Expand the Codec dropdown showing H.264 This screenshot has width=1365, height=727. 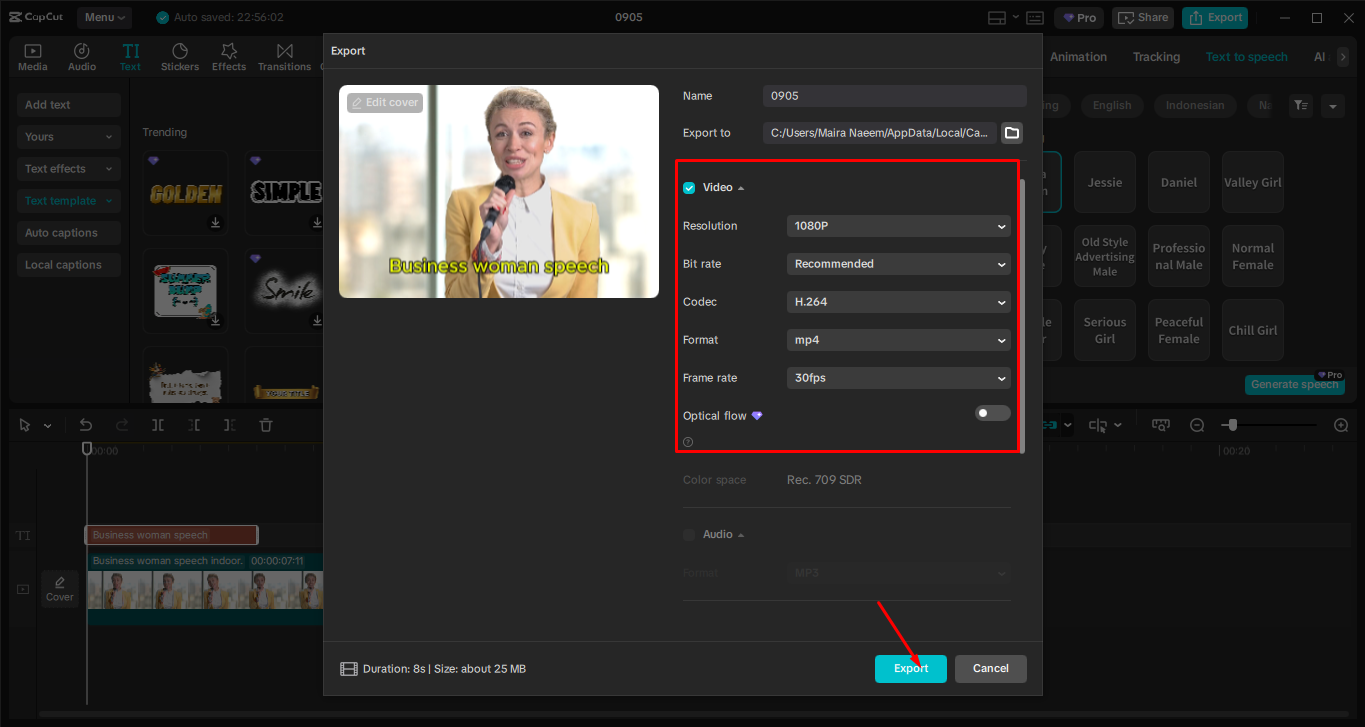pyautogui.click(x=897, y=301)
